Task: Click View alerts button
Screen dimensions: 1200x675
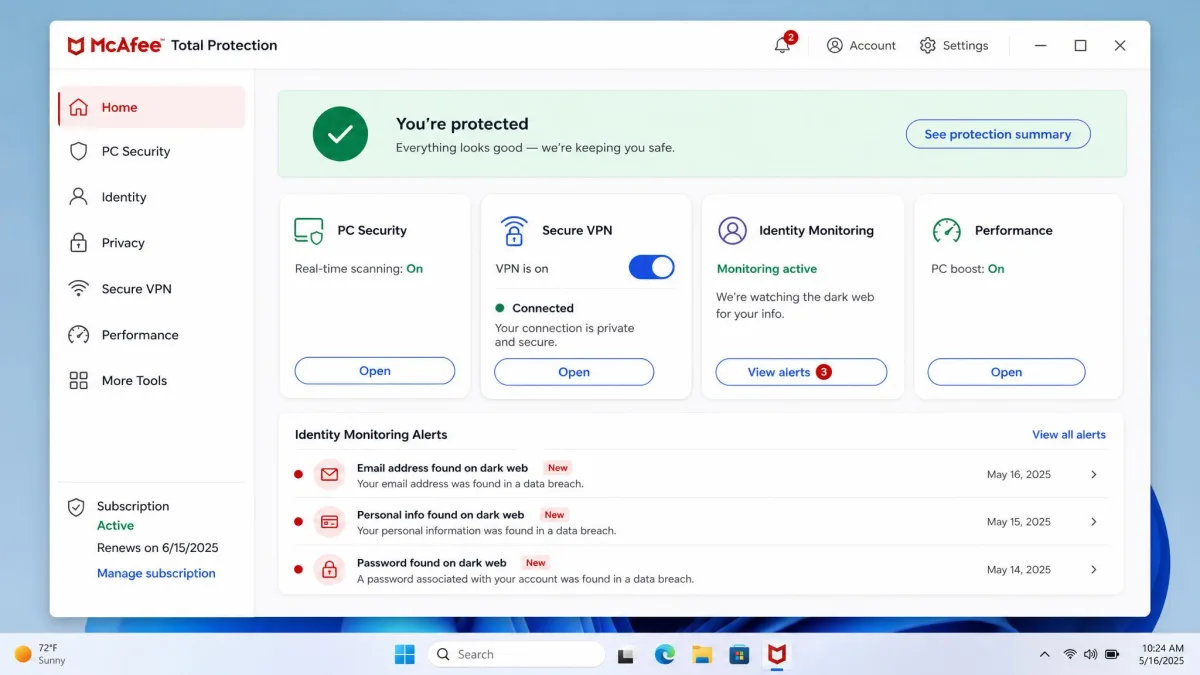Action: [801, 372]
